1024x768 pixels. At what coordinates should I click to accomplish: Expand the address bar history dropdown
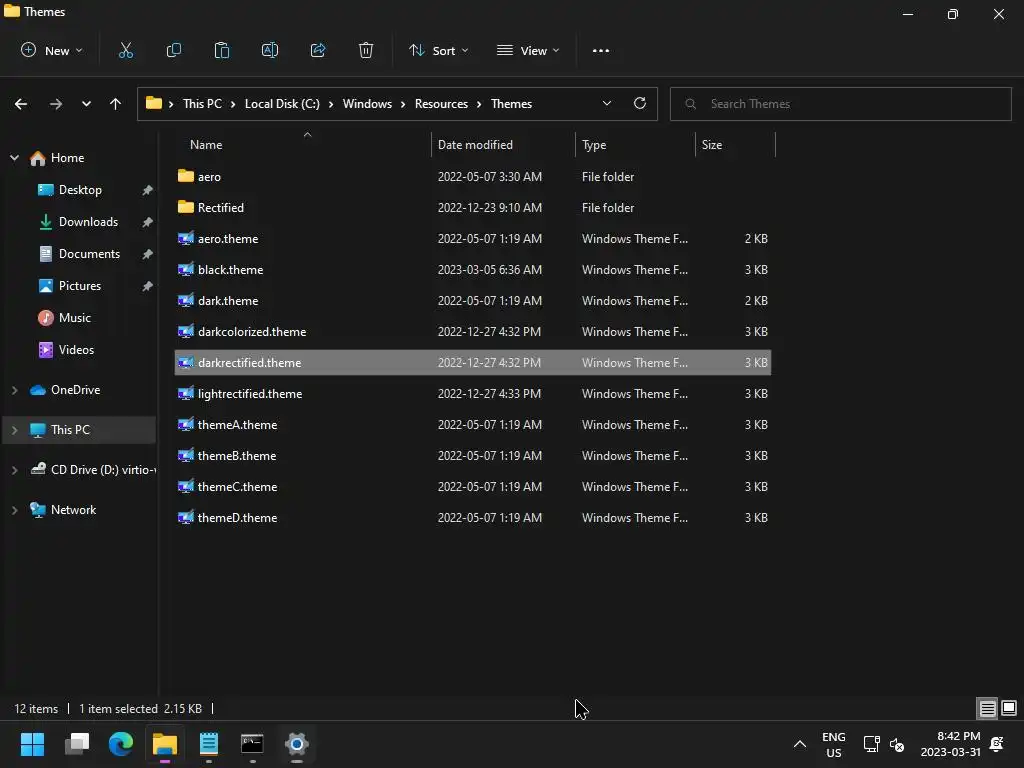607,103
